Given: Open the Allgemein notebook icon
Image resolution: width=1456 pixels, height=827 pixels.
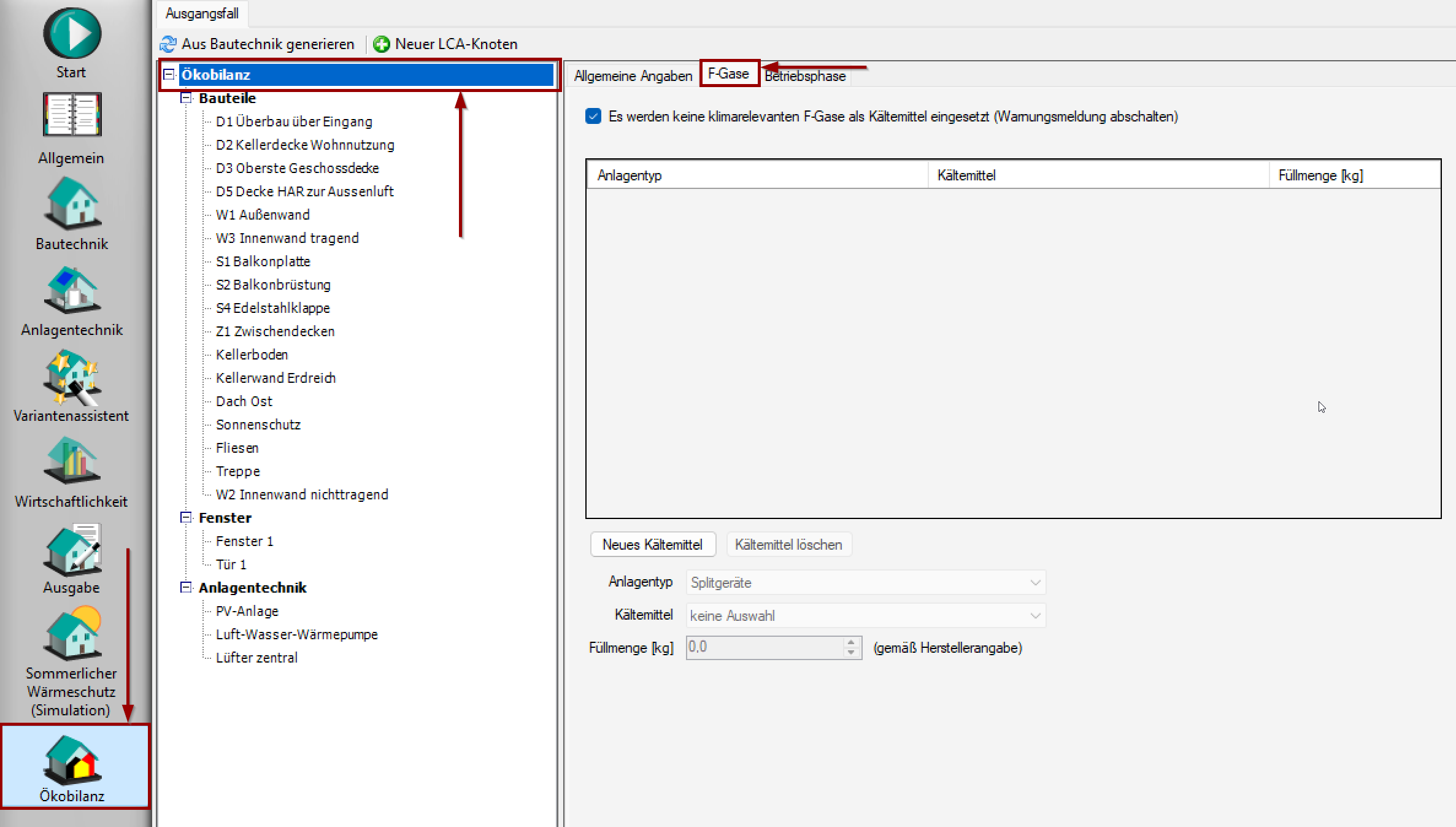Looking at the screenshot, I should click(x=72, y=115).
